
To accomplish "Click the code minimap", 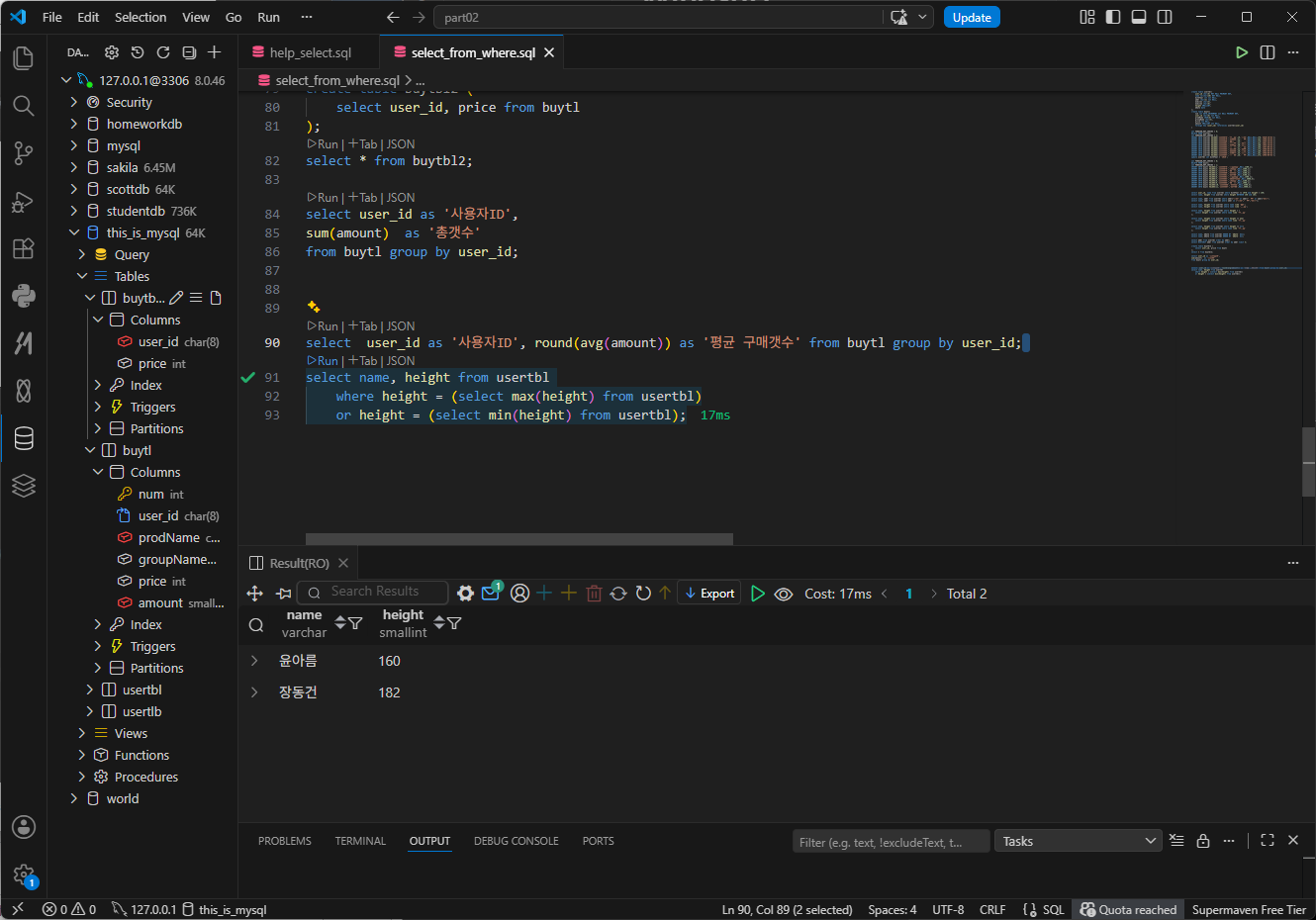I will [1245, 183].
